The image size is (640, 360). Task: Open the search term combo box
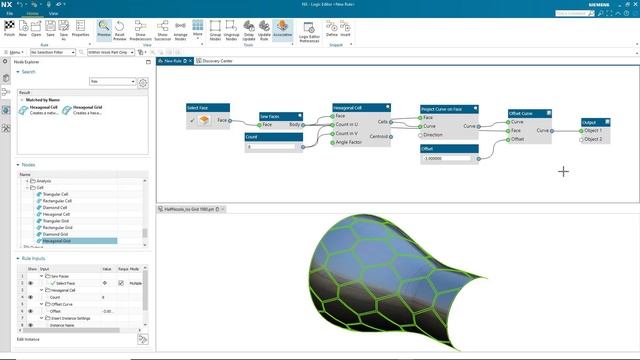pos(112,82)
